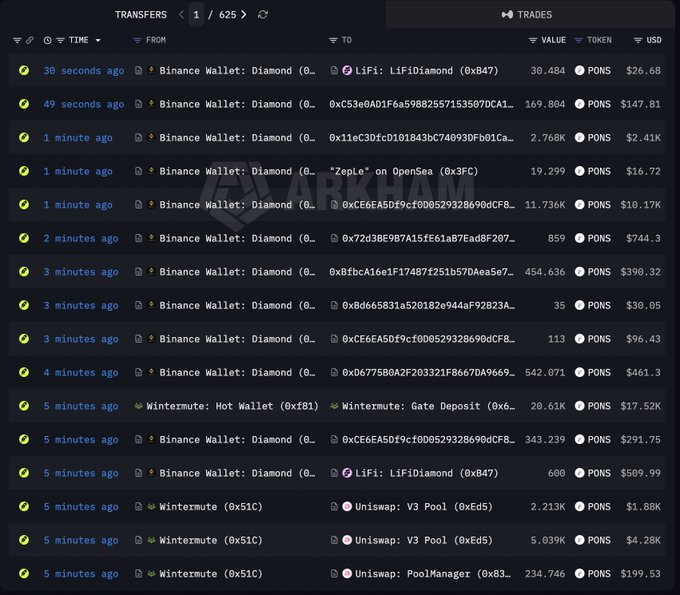
Task: Open Wintermute: Gate Deposit entry
Action: 428,406
